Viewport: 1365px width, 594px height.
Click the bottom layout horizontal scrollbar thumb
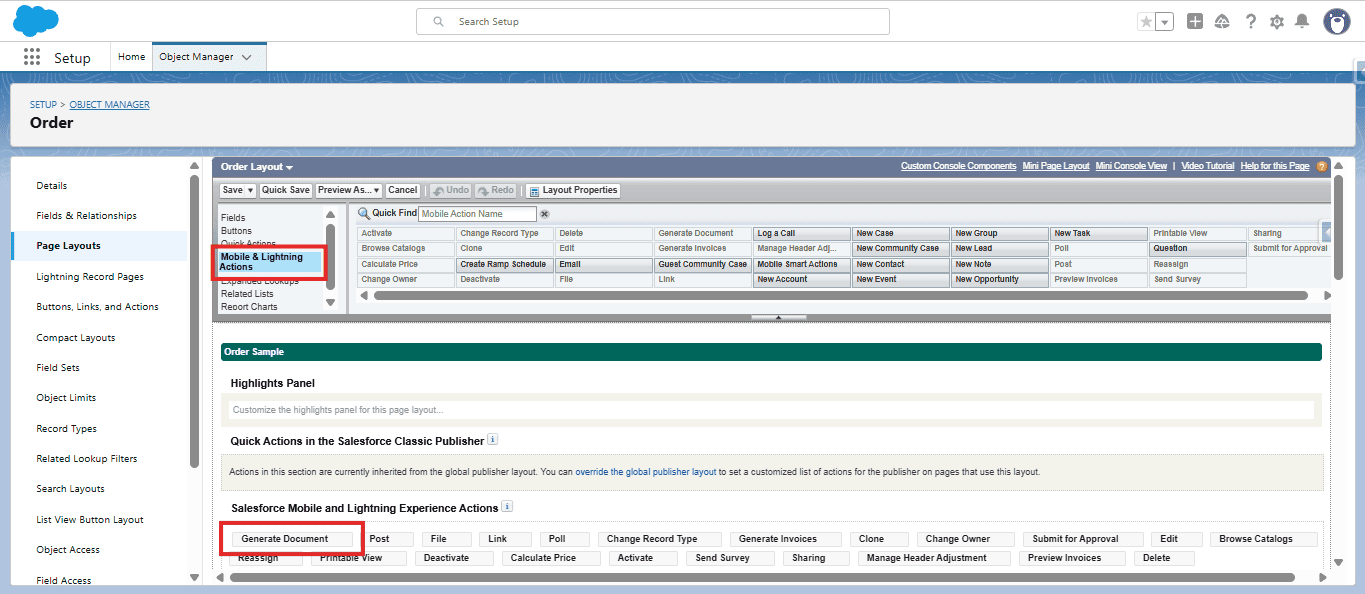pyautogui.click(x=762, y=577)
